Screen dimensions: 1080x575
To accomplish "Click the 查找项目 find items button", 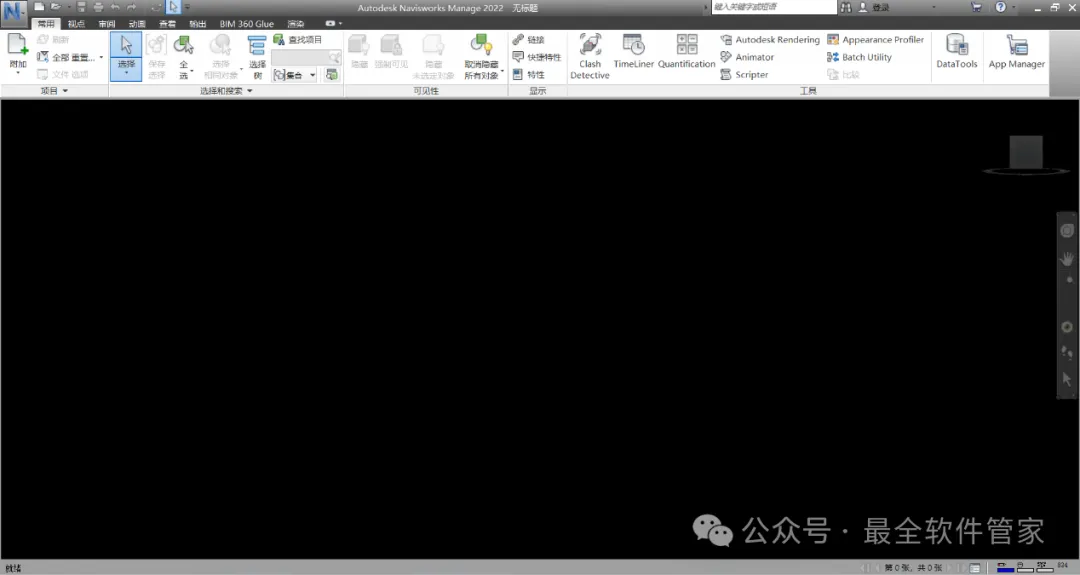I will pos(298,39).
